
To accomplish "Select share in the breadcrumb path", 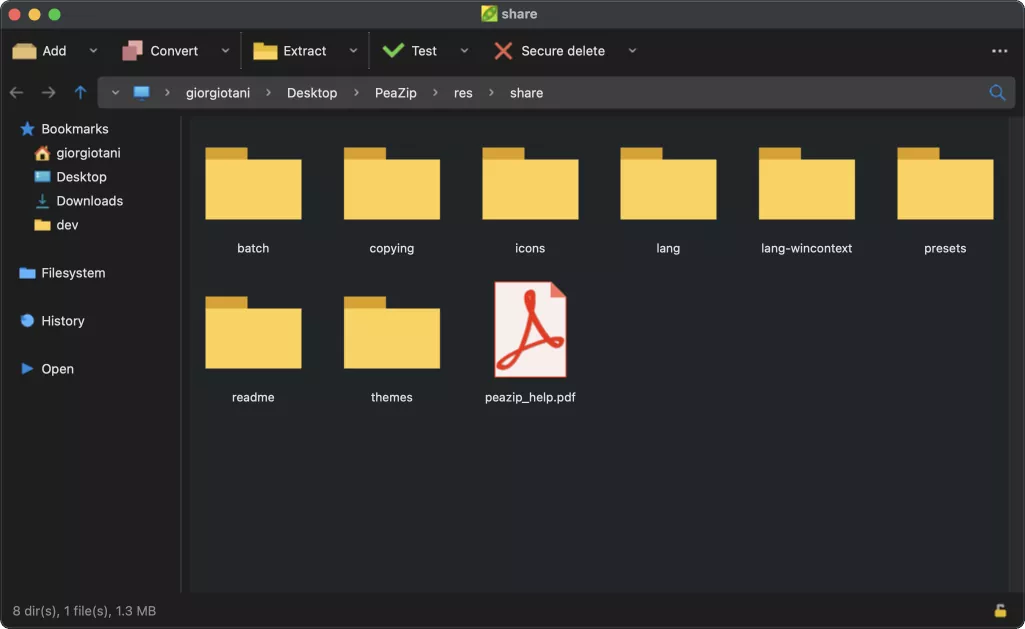I will click(526, 93).
